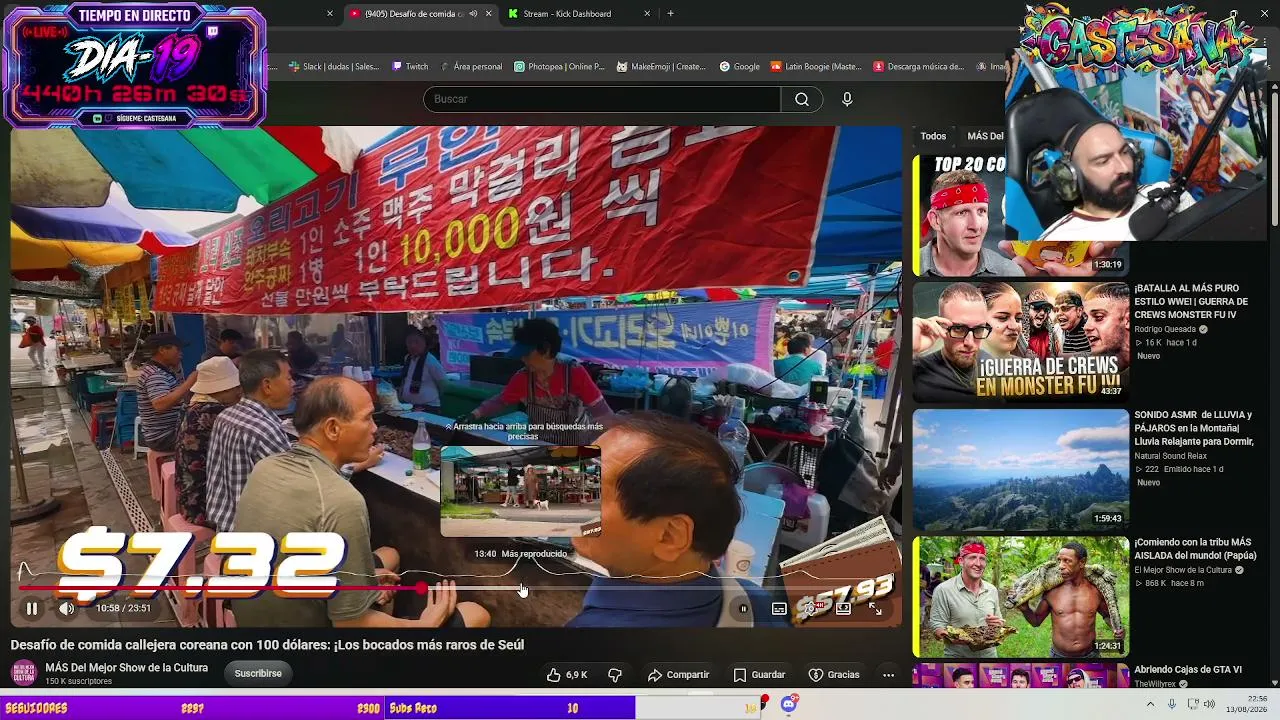Mute the video volume speaker icon
This screenshot has width=1280, height=720.
click(67, 608)
